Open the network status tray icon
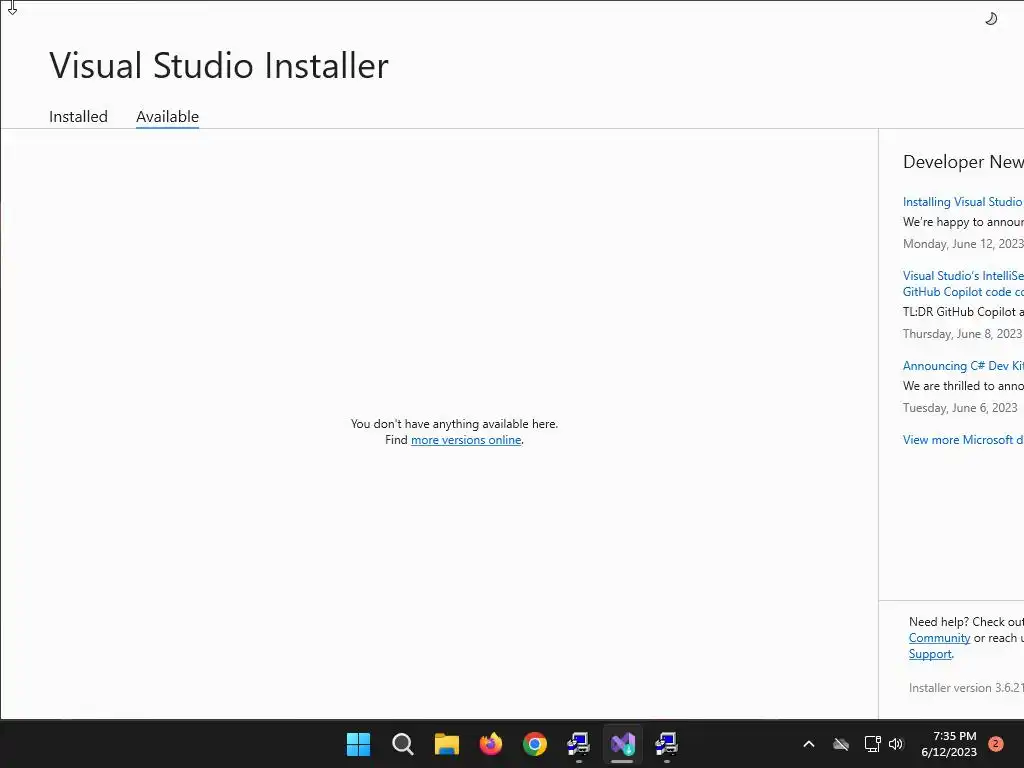Screen dimensions: 1024x768 [872, 744]
